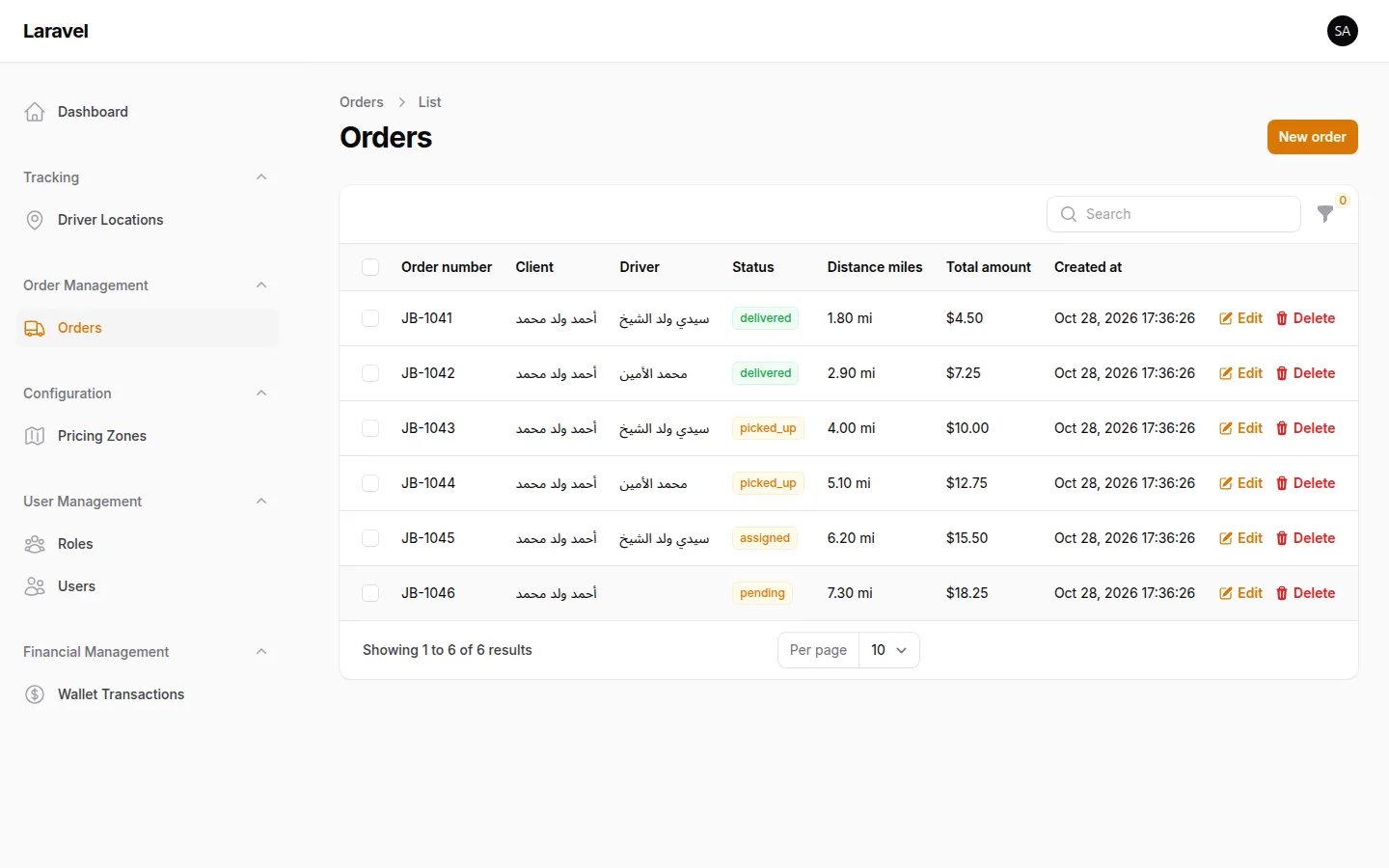Tick the checkbox for order JB-1041

pos(370,318)
